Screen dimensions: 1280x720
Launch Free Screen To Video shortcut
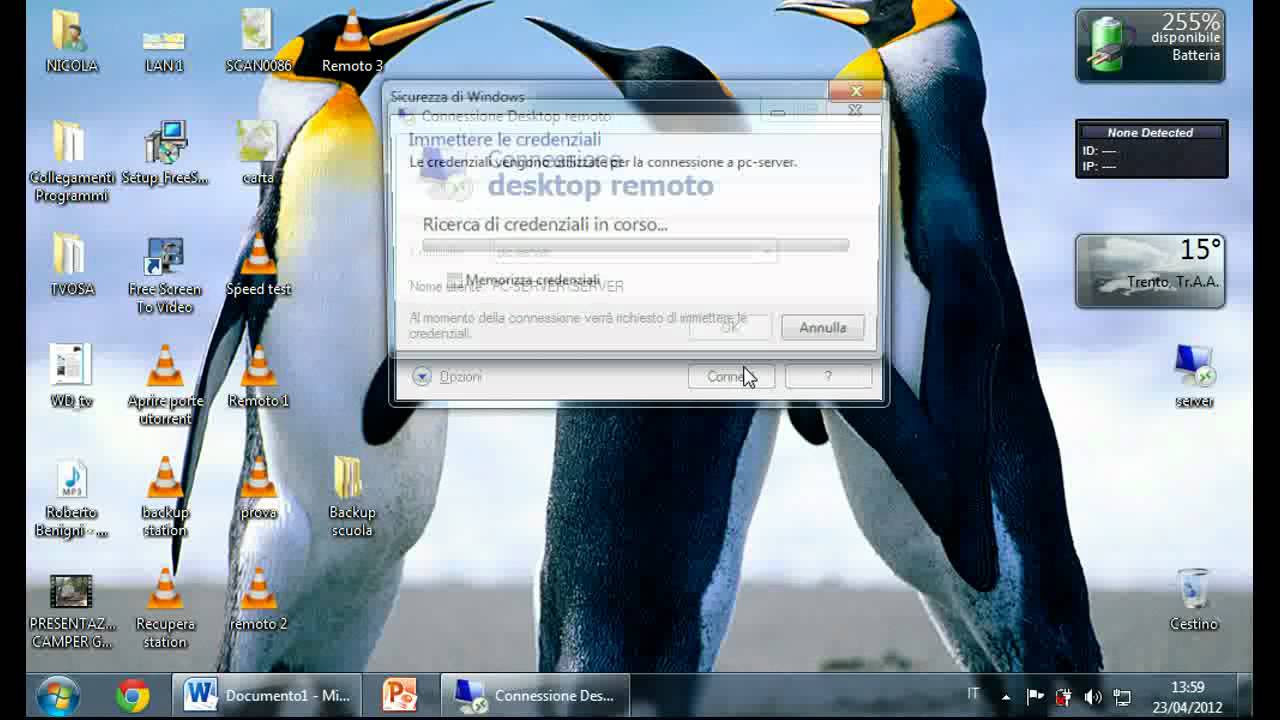coord(165,275)
